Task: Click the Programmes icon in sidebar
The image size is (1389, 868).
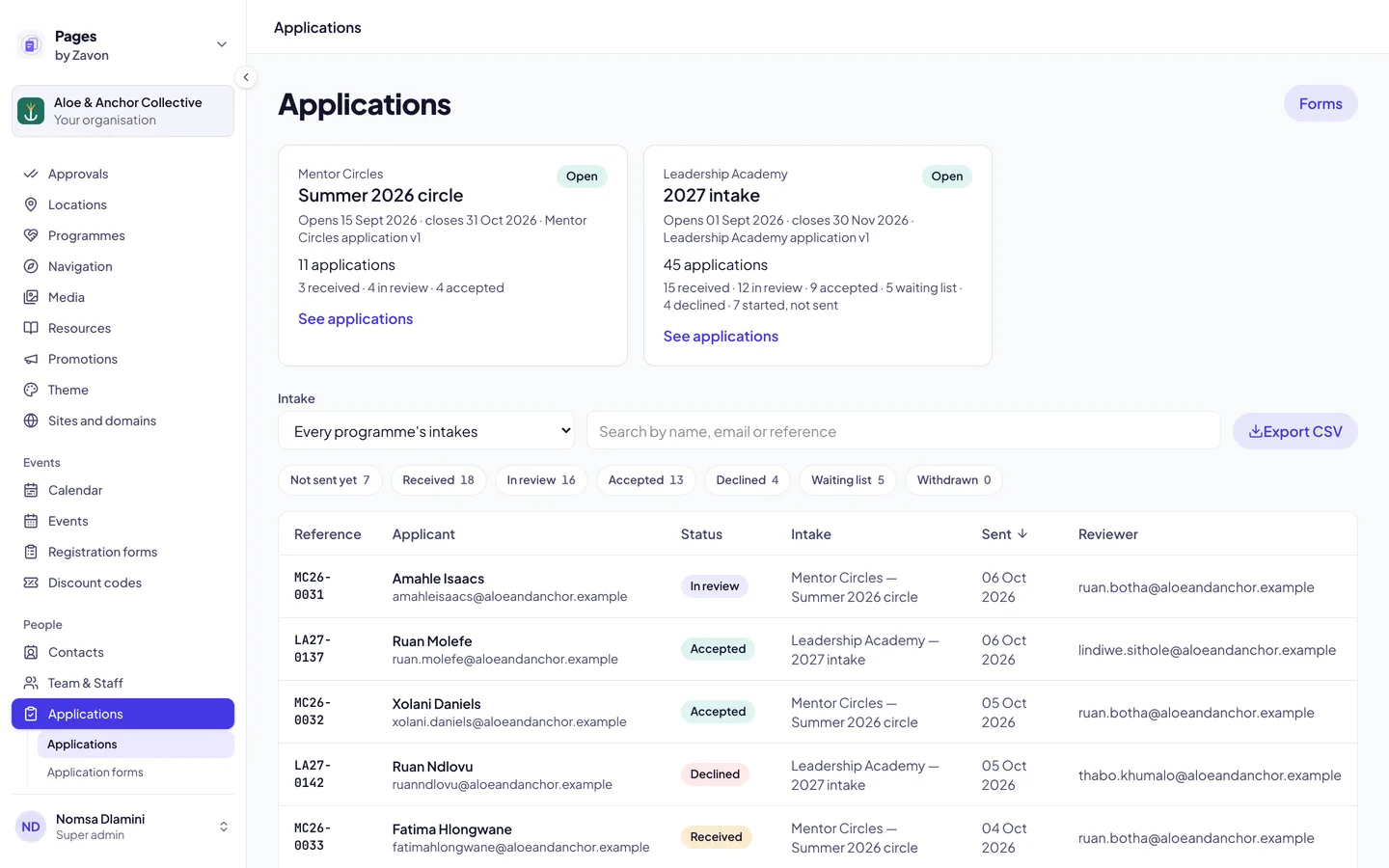Action: [x=31, y=235]
